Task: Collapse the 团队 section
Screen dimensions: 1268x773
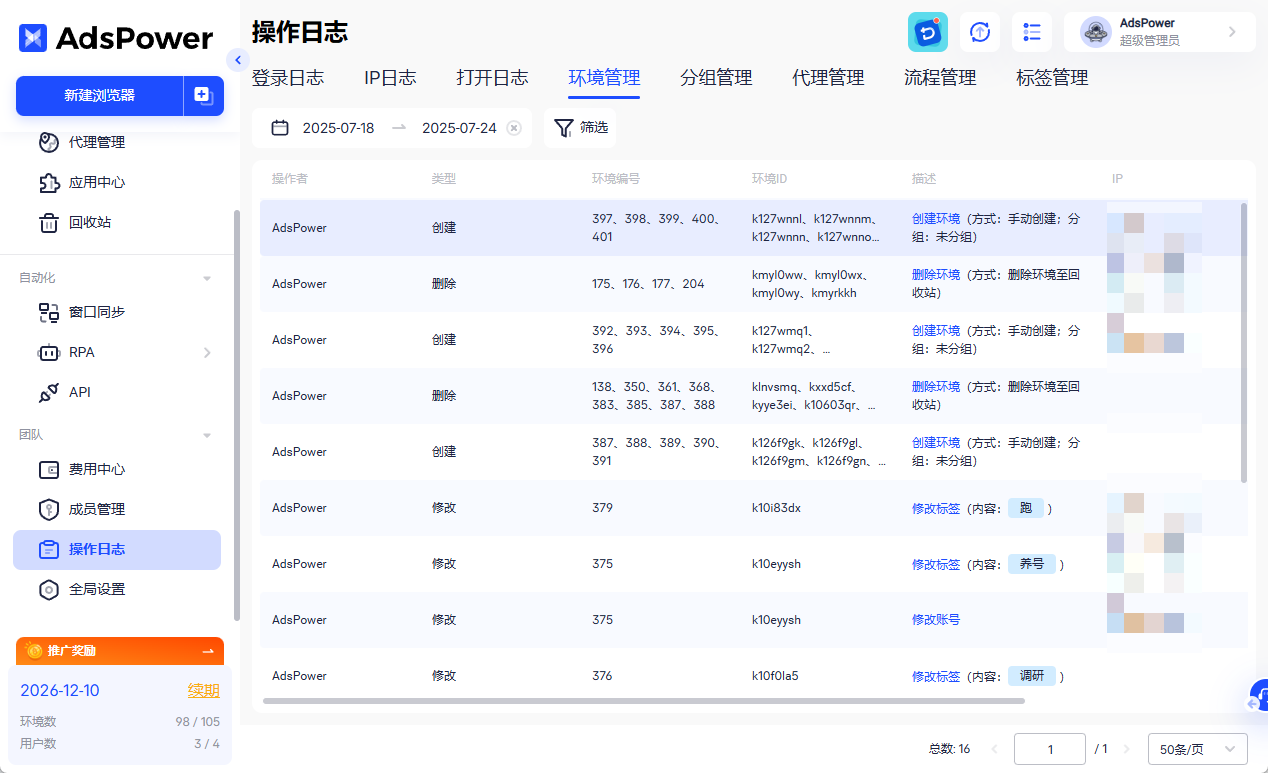Action: (x=207, y=435)
